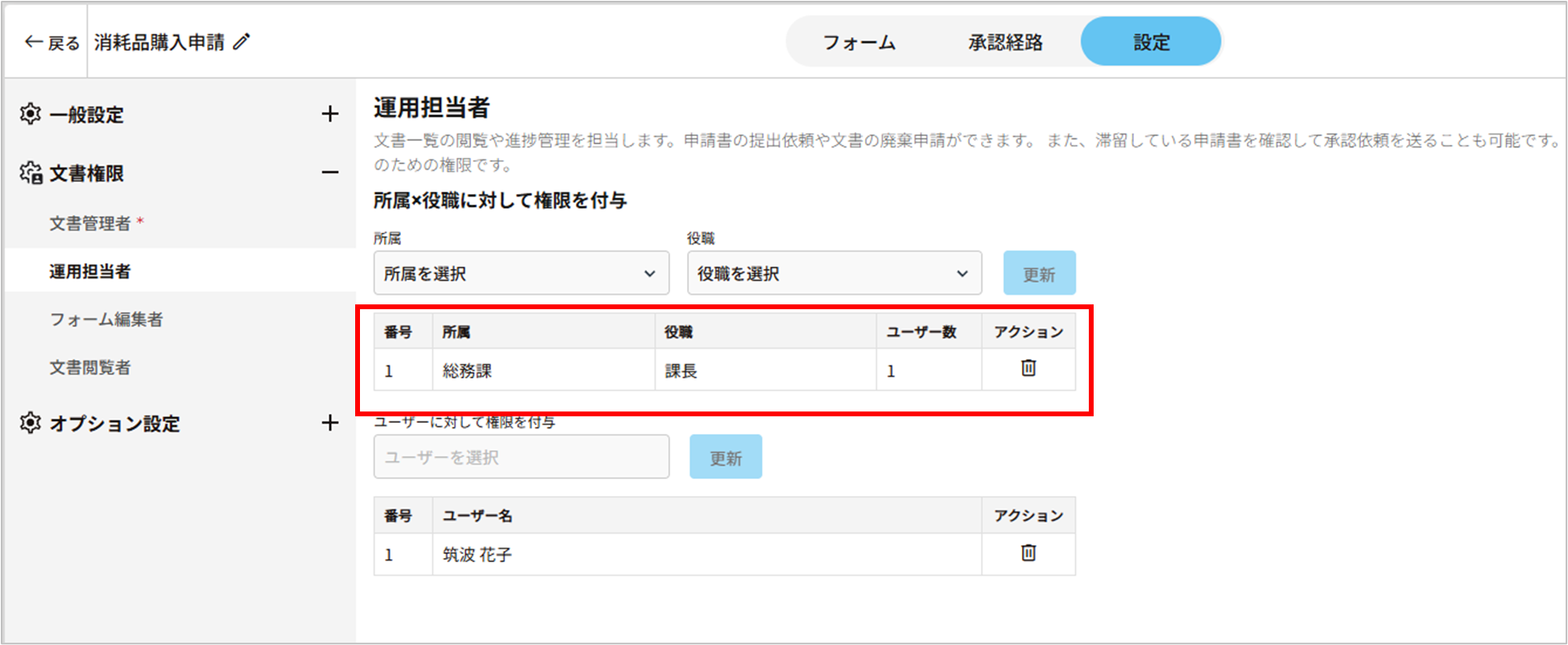Image resolution: width=1568 pixels, height=645 pixels.
Task: Expand オプション設定 with the plus icon
Action: pos(329,423)
